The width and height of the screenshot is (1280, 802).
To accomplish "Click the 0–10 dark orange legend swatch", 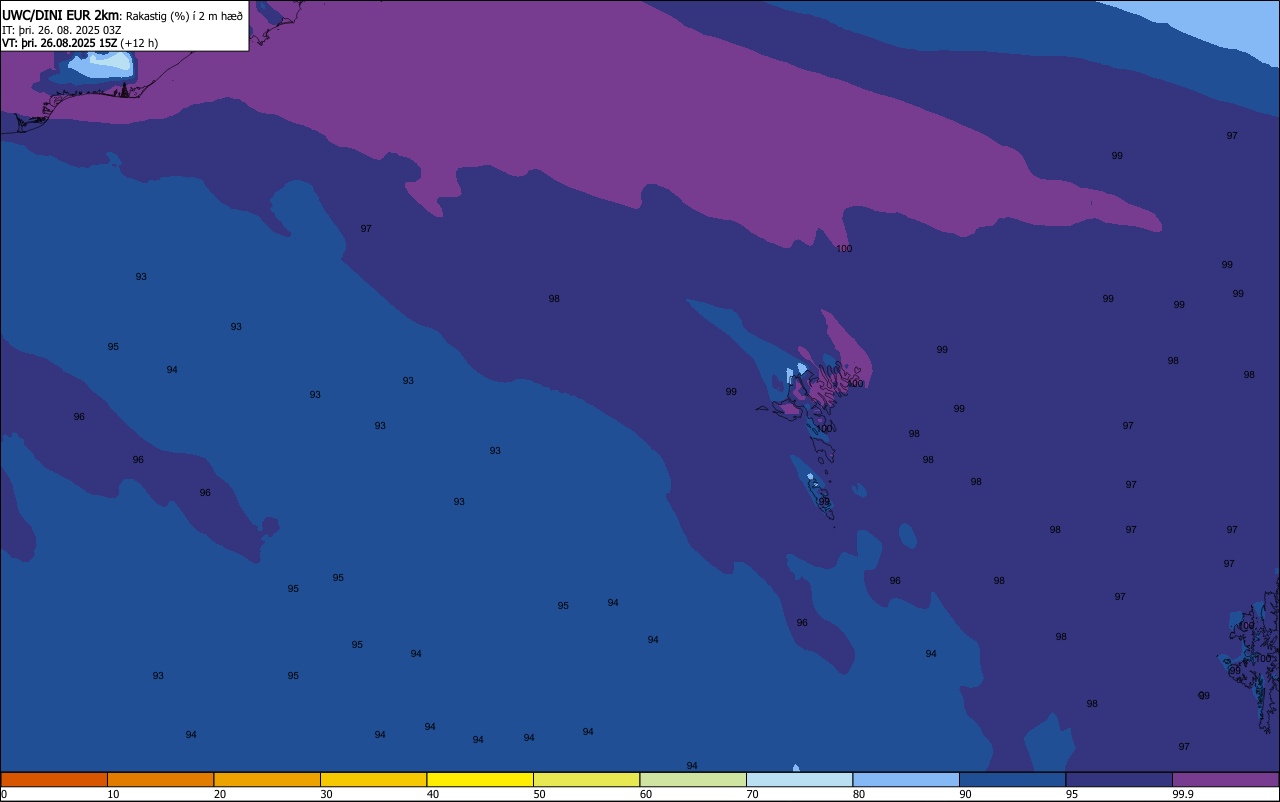I will (54, 779).
